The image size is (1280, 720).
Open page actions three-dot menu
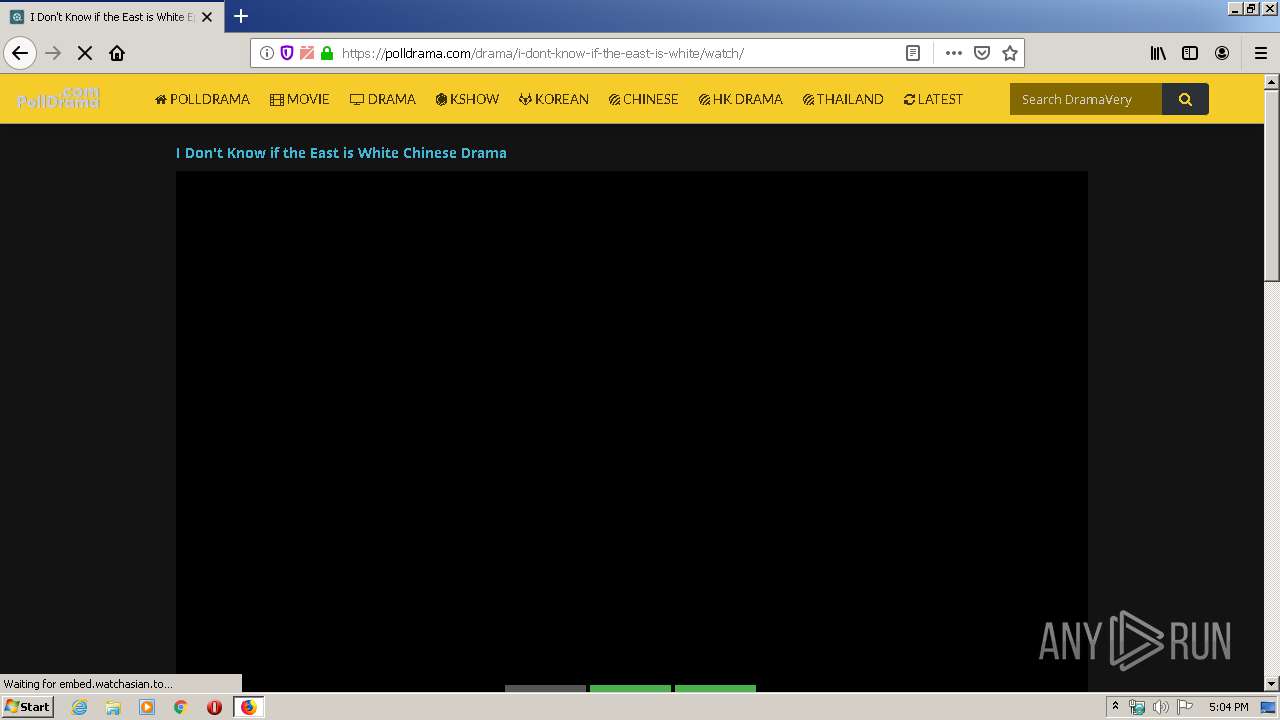(x=954, y=53)
